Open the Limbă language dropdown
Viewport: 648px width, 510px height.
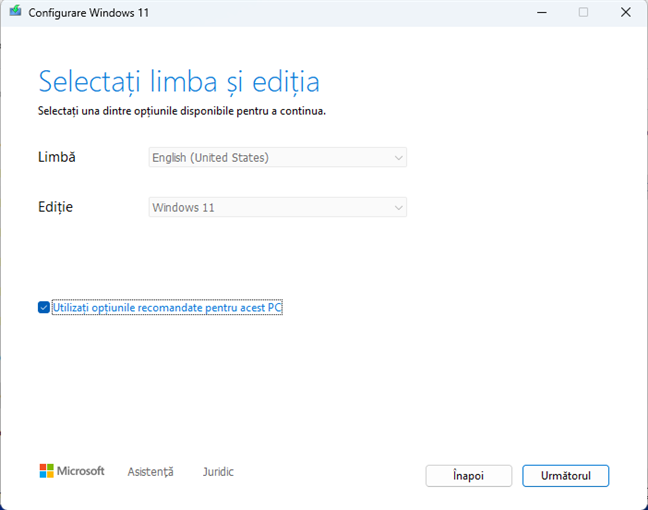278,157
